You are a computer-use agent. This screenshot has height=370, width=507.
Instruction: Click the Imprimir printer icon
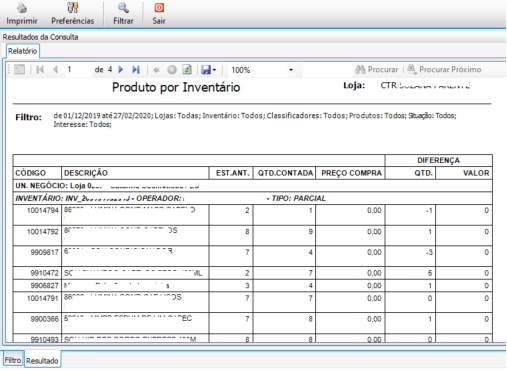pyautogui.click(x=22, y=8)
